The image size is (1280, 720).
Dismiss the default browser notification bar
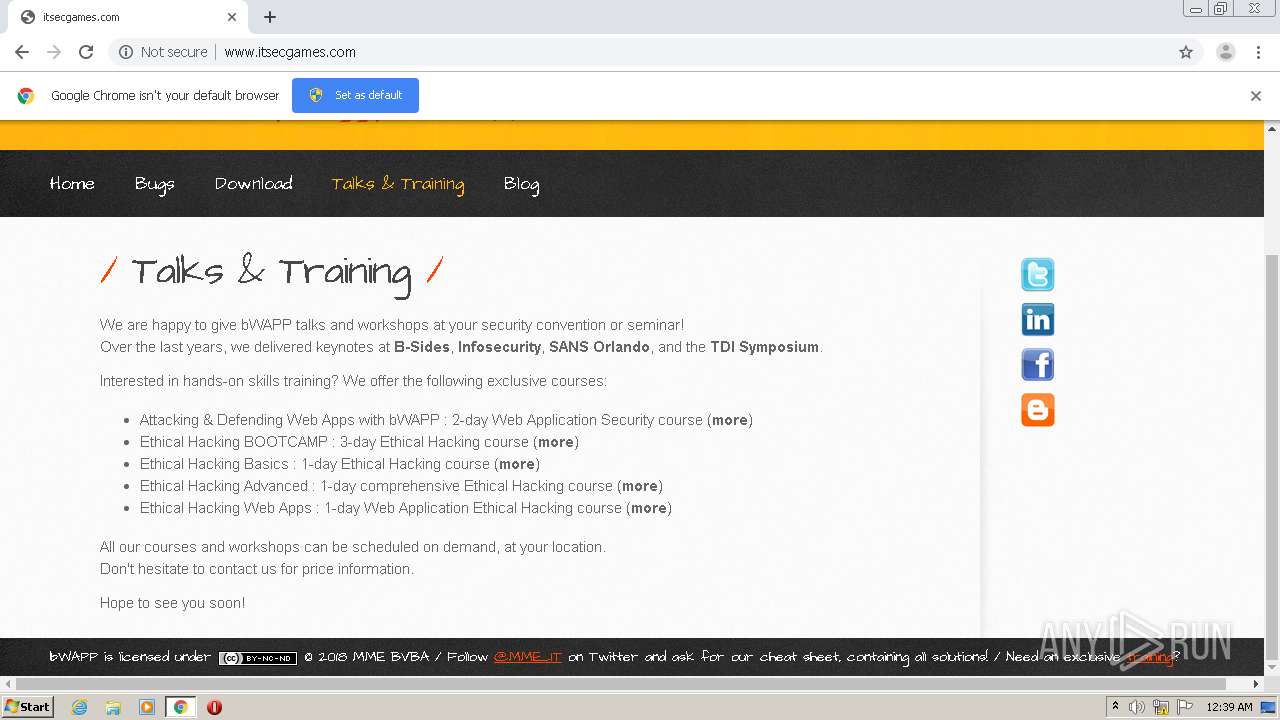pos(1256,96)
